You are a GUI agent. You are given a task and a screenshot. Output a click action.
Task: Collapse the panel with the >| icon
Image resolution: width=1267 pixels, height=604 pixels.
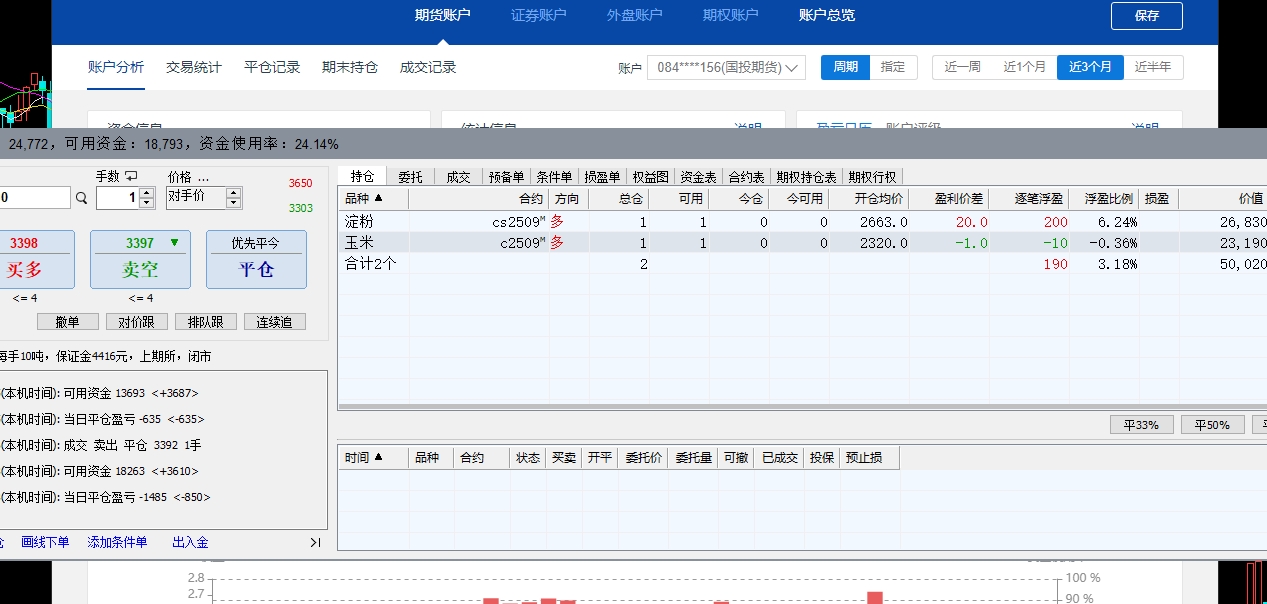(x=315, y=542)
